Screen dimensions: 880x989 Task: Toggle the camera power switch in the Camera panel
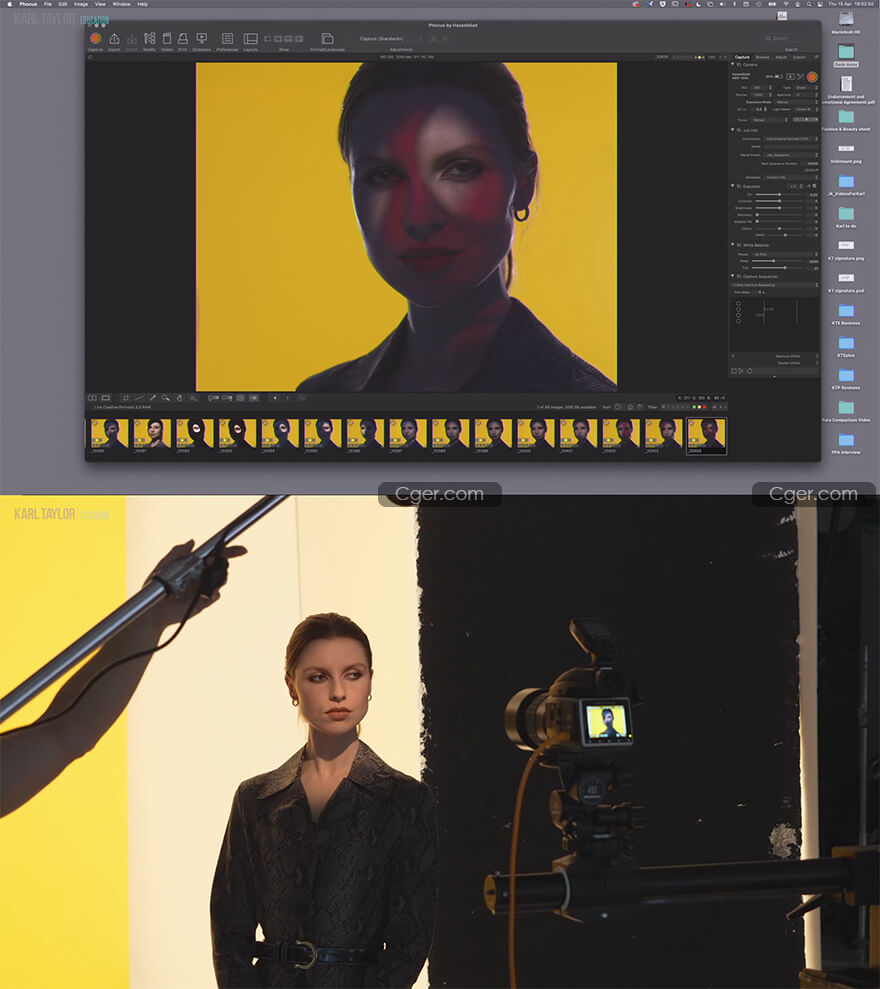778,76
